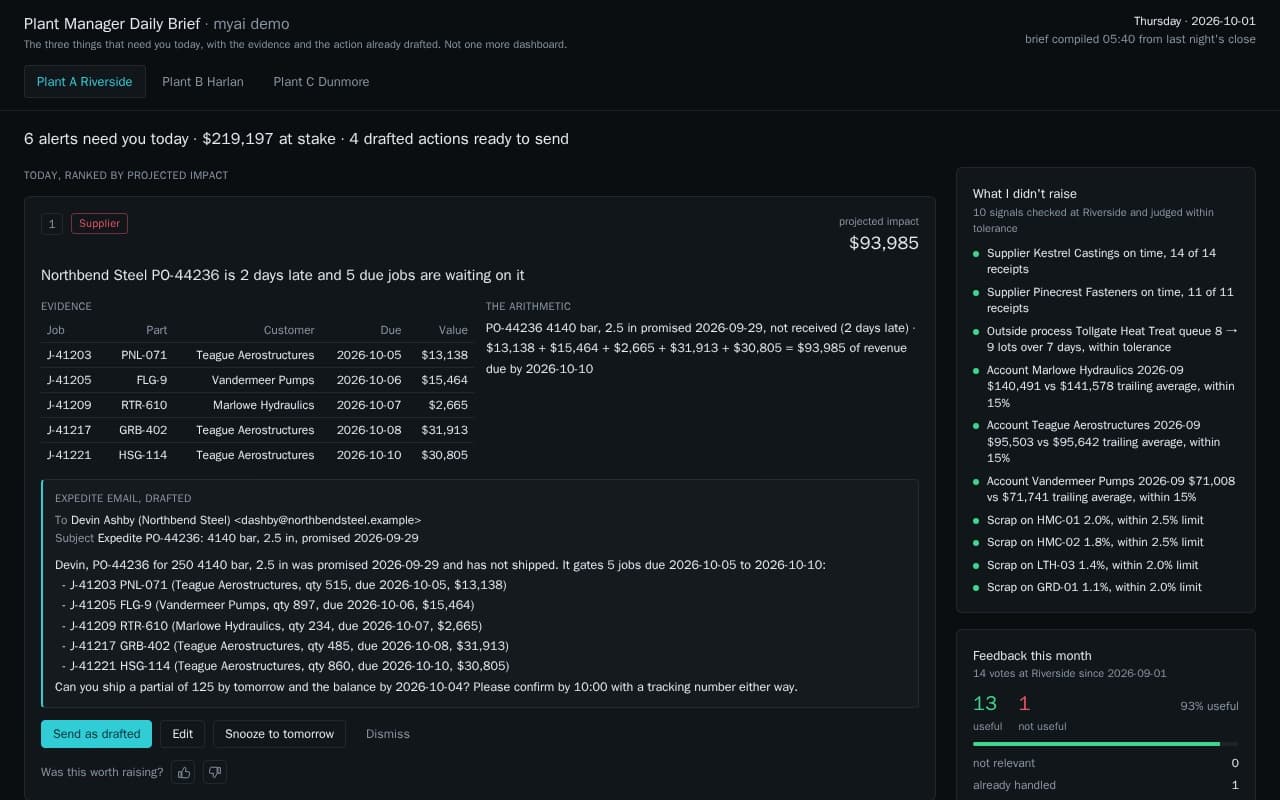The height and width of the screenshot is (800, 1280).
Task: Click the $31,913 value cell
Action: coord(445,430)
